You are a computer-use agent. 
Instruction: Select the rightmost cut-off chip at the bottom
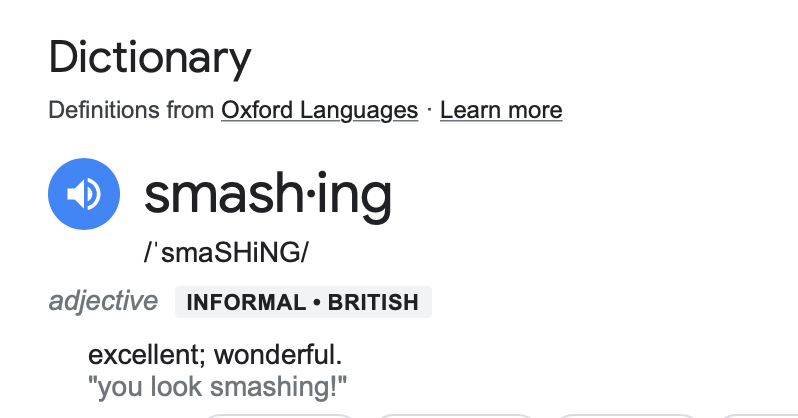coord(755,414)
